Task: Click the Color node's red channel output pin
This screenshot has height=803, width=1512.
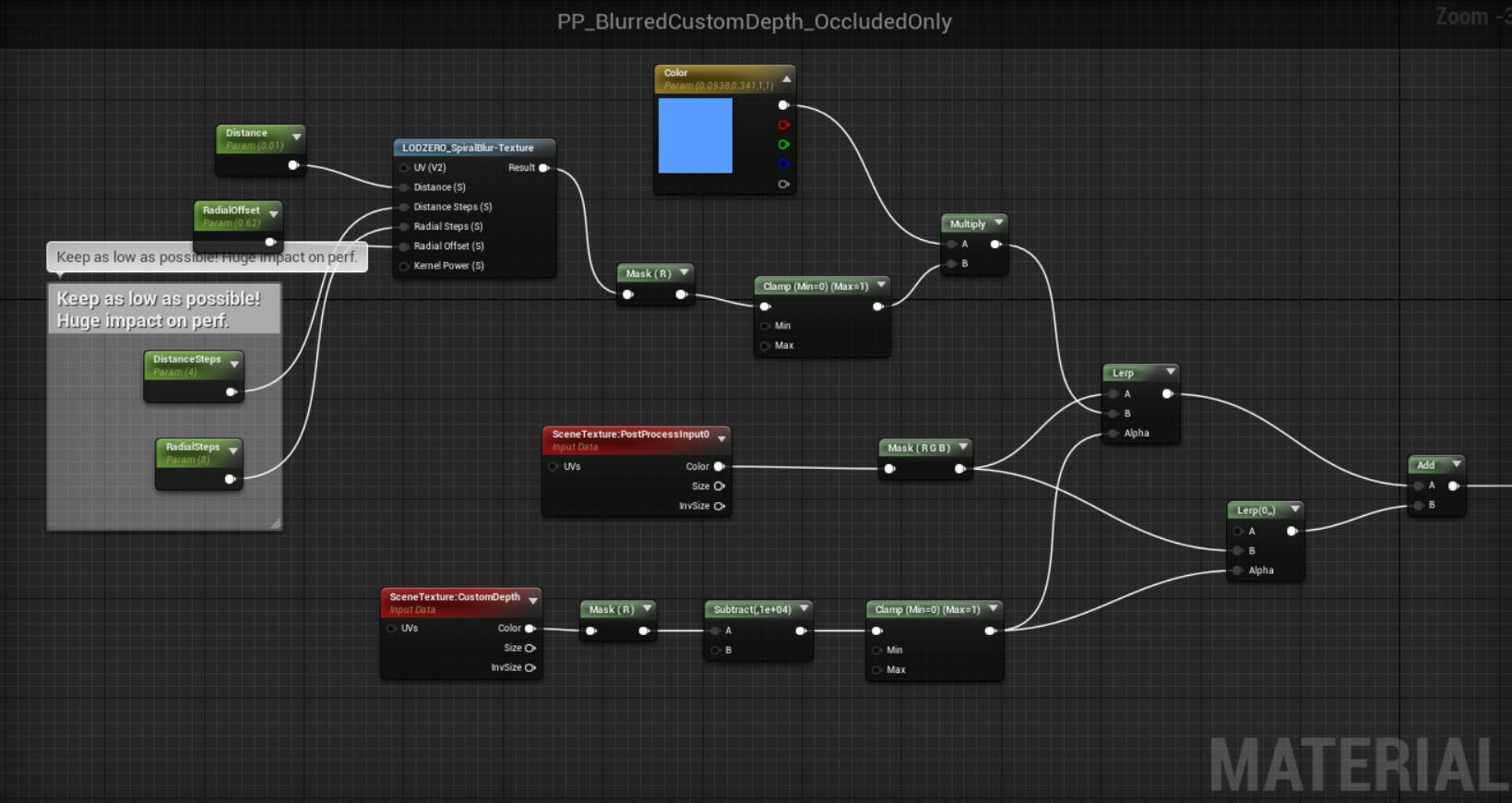Action: tap(783, 125)
